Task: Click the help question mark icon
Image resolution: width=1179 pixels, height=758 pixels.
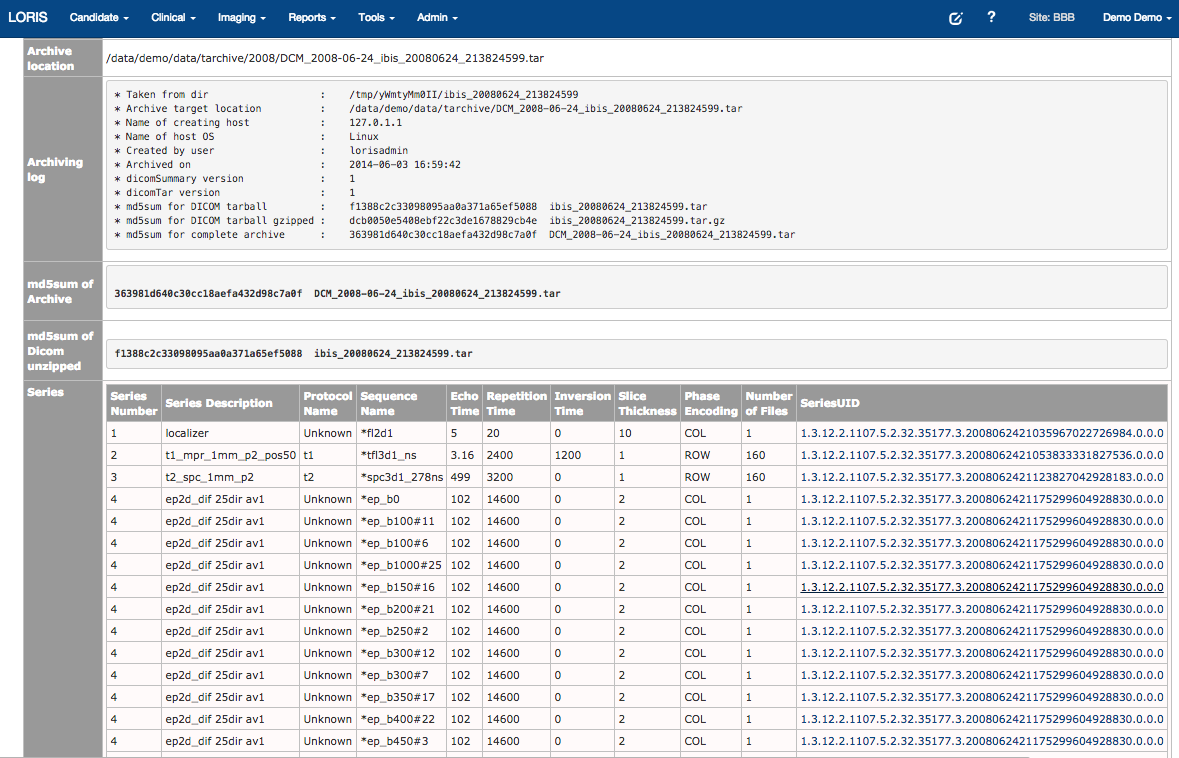Action: click(991, 18)
